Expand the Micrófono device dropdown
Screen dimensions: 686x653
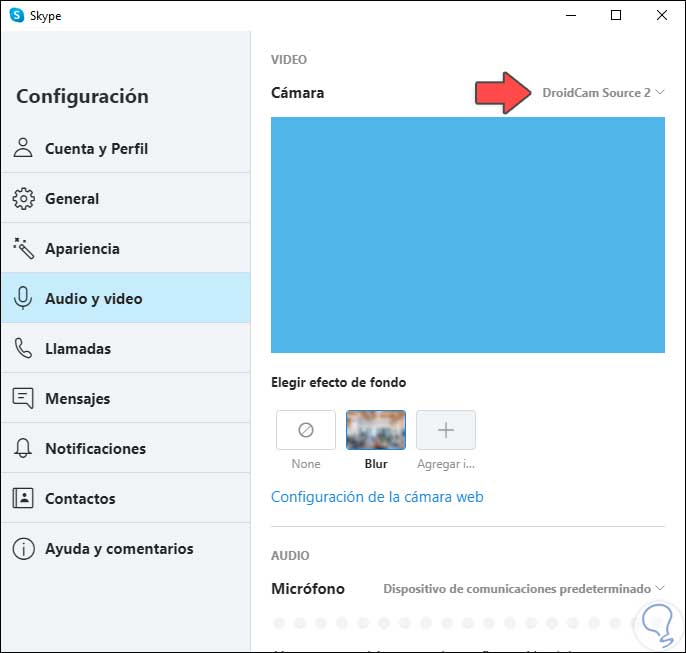click(524, 589)
